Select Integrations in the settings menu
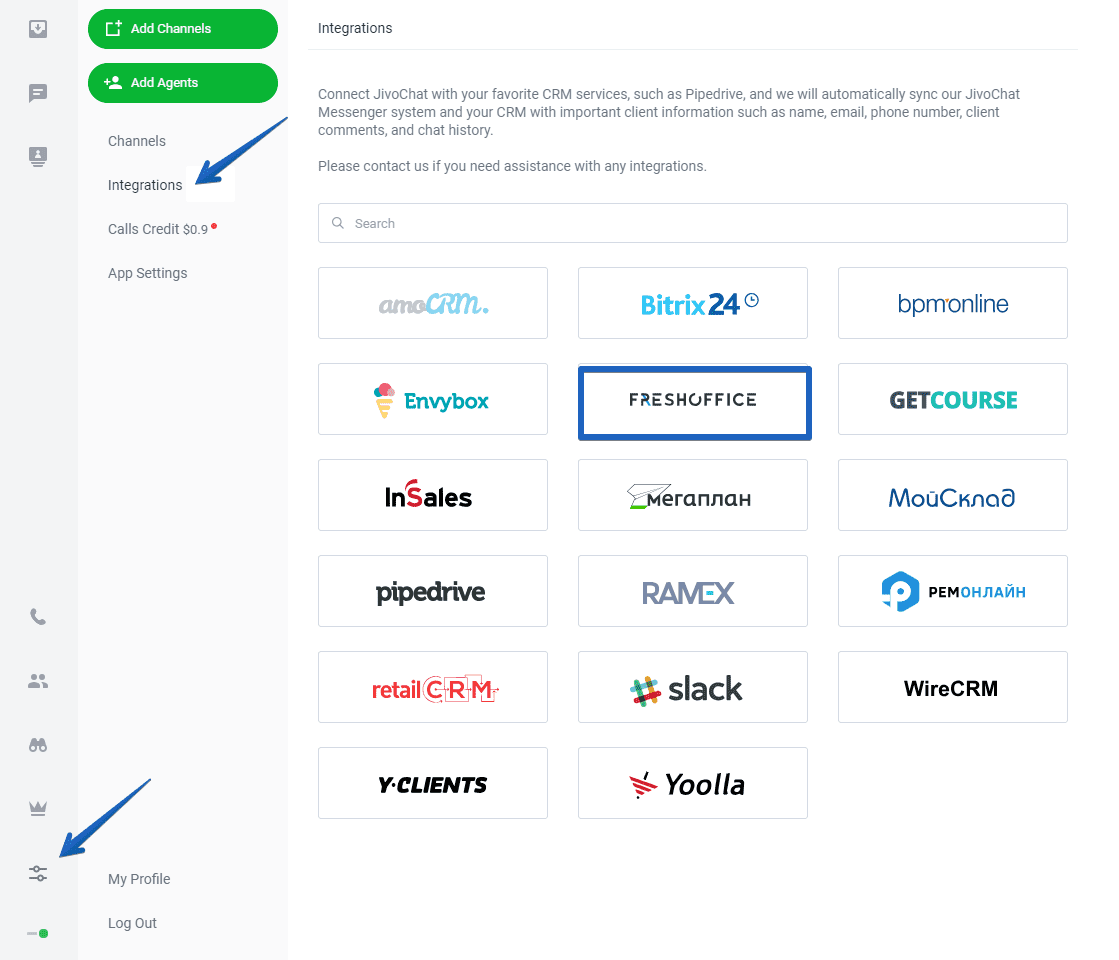 click(x=145, y=186)
